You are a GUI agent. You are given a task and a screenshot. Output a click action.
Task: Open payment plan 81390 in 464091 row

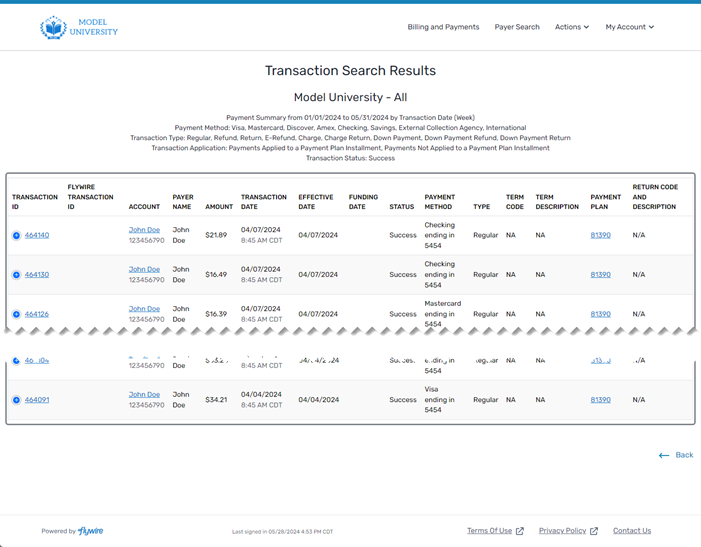click(600, 400)
